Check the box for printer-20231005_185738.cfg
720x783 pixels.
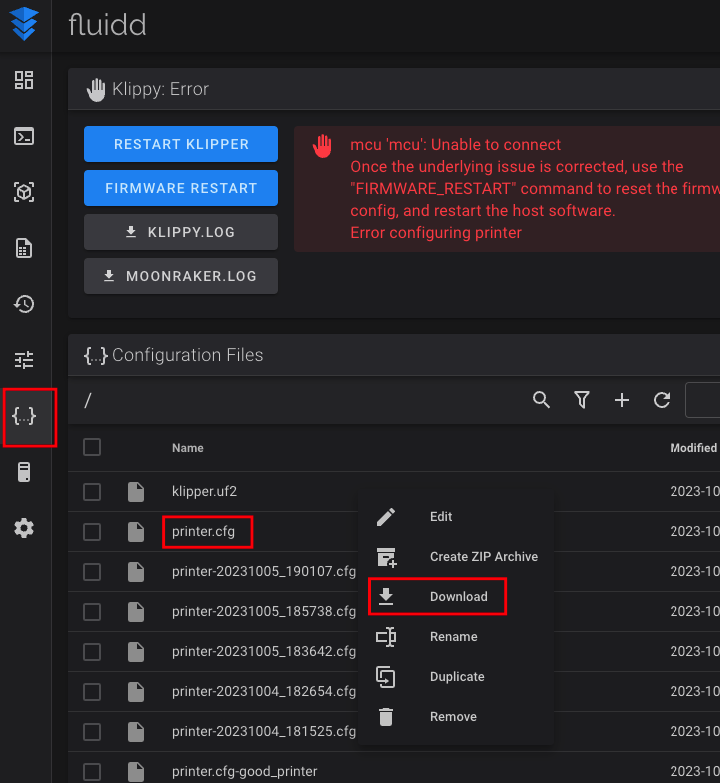(92, 612)
